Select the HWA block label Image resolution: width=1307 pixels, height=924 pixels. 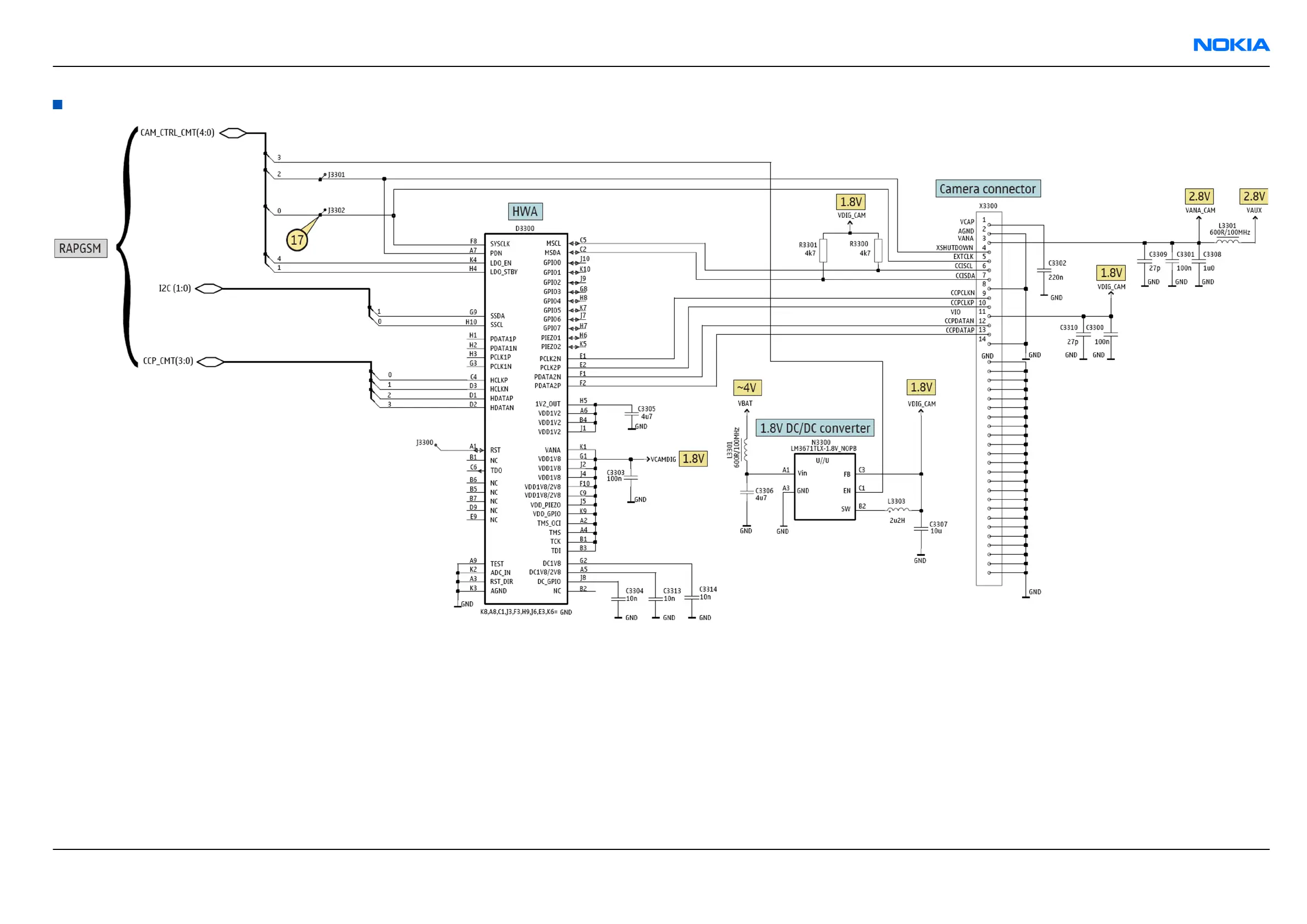[525, 212]
